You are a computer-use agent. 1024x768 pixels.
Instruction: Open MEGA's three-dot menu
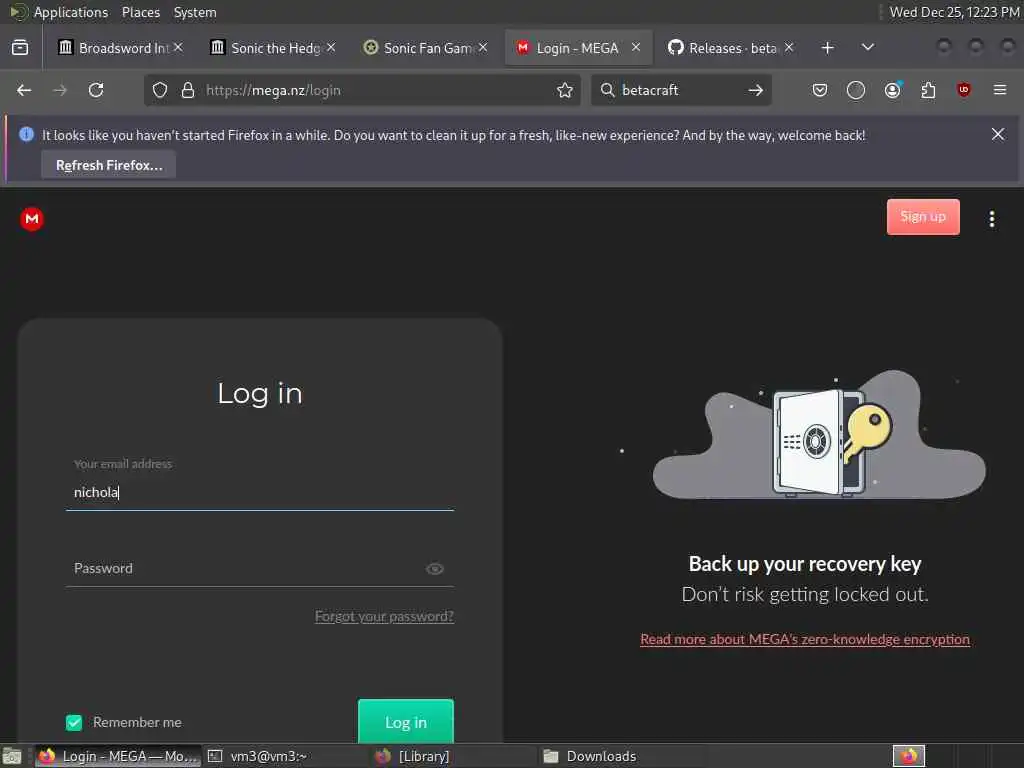pyautogui.click(x=992, y=219)
